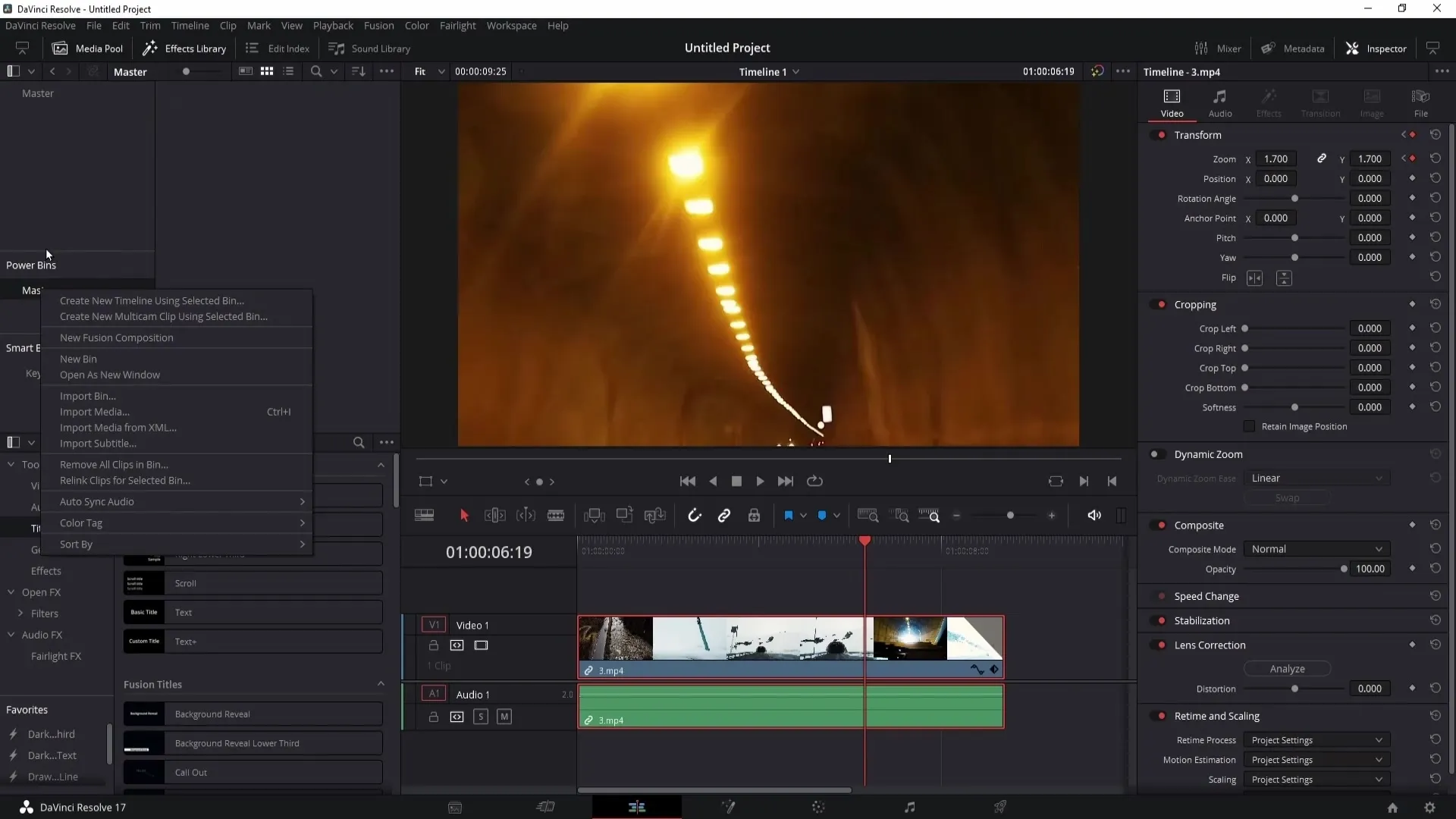Open the Project Manager home icon
The height and width of the screenshot is (819, 1456).
(x=1392, y=808)
